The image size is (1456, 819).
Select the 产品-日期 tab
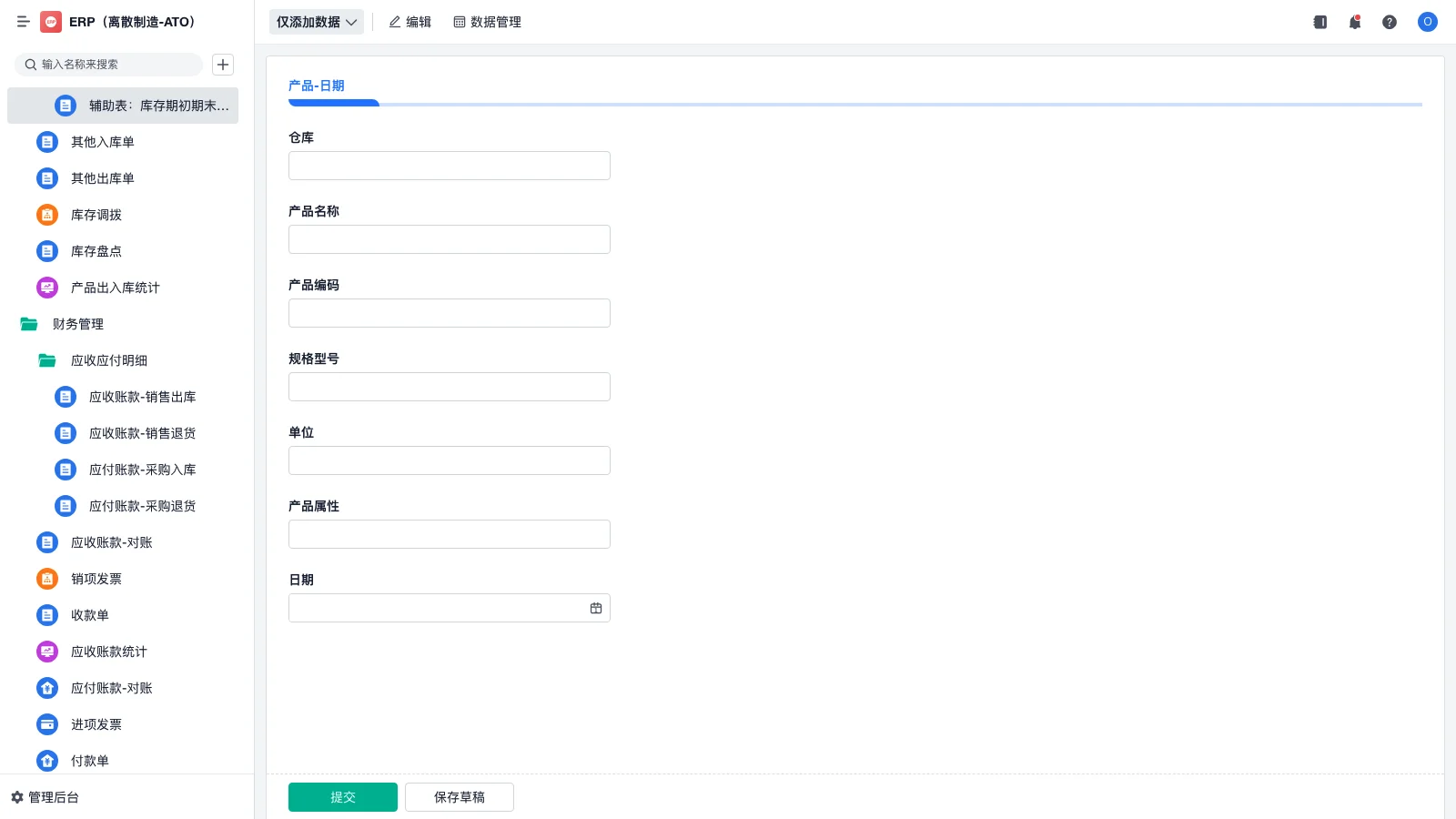317,86
